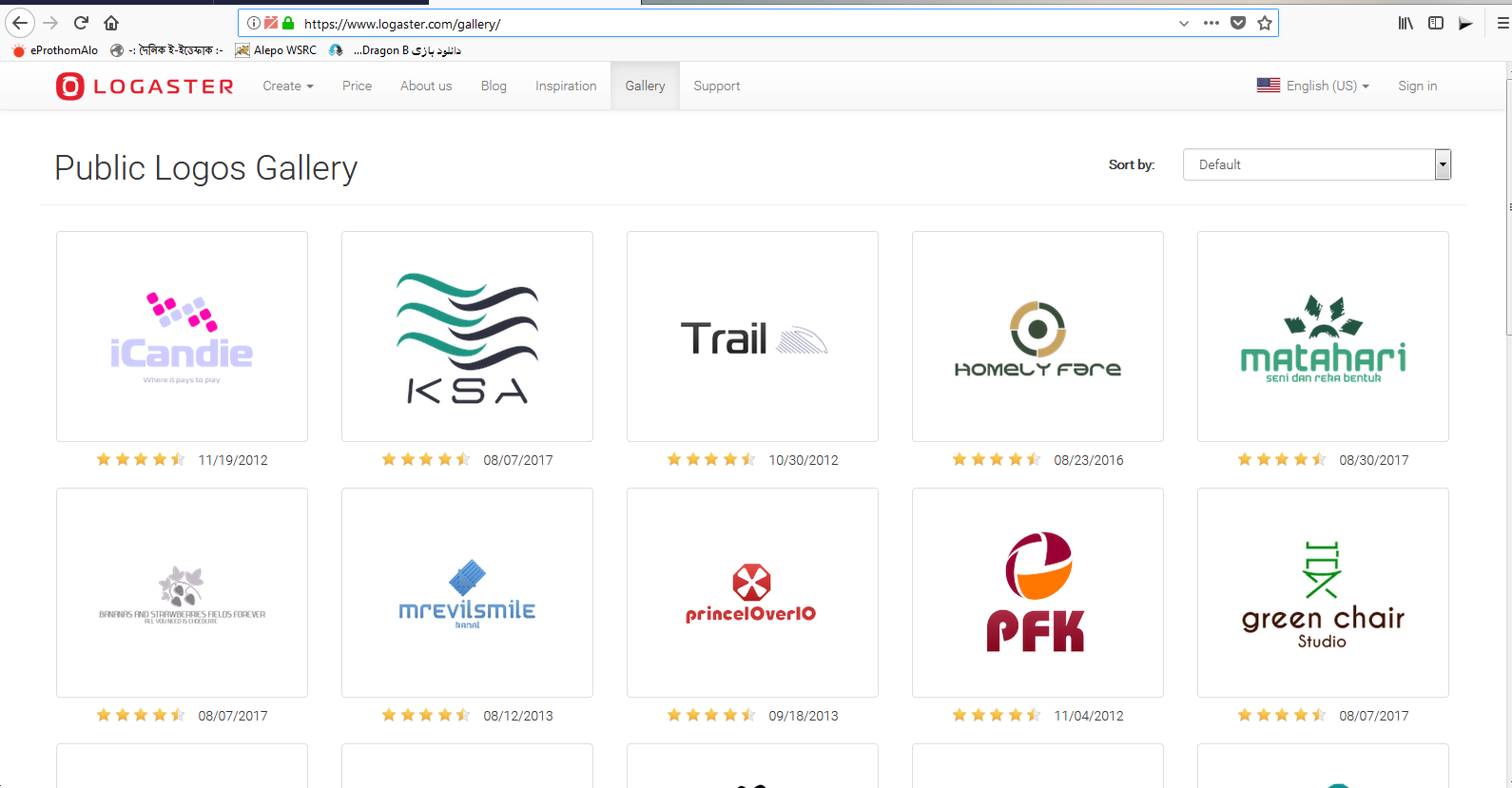Open the Alepo WSRC bookmark
The image size is (1512, 788).
click(x=276, y=50)
